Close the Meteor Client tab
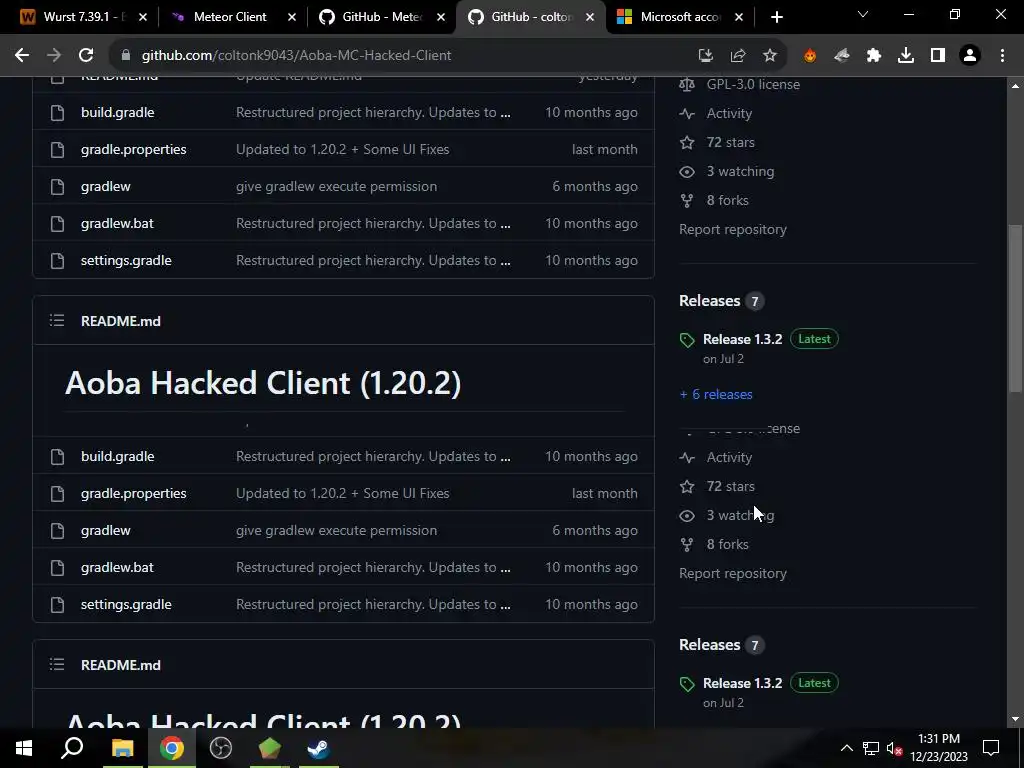 click(292, 18)
